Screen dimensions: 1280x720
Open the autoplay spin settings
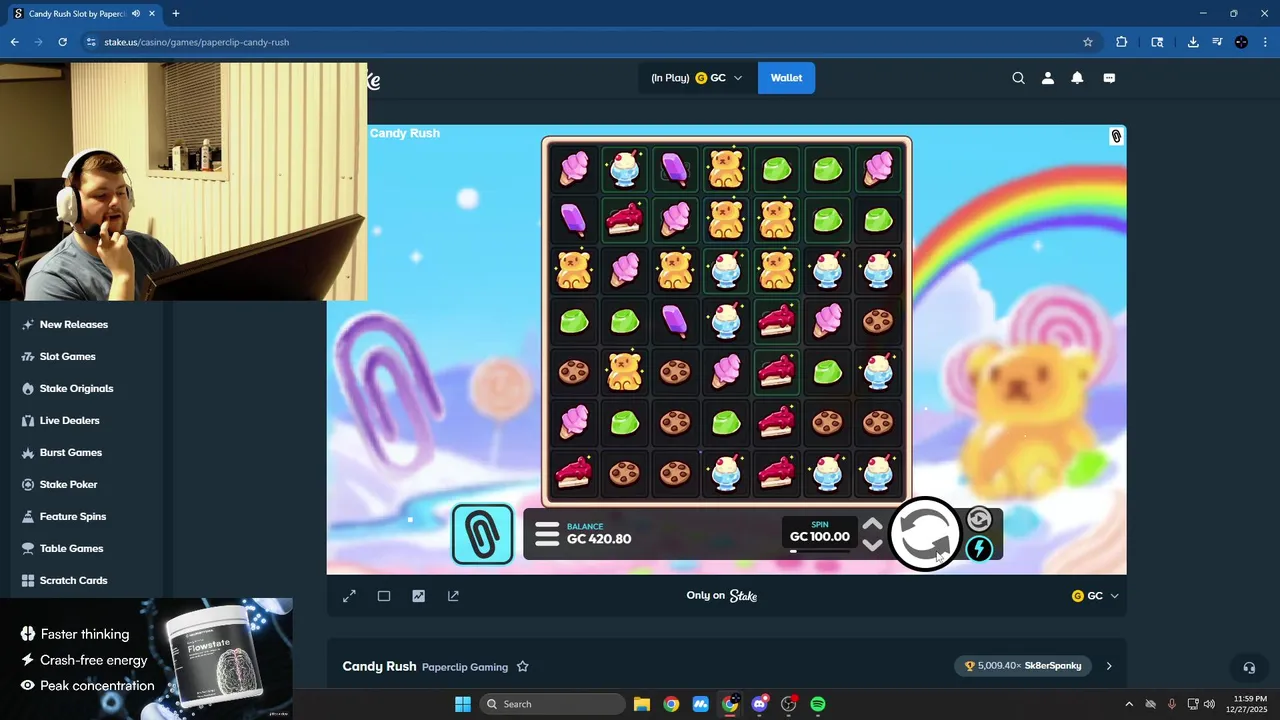pyautogui.click(x=979, y=519)
